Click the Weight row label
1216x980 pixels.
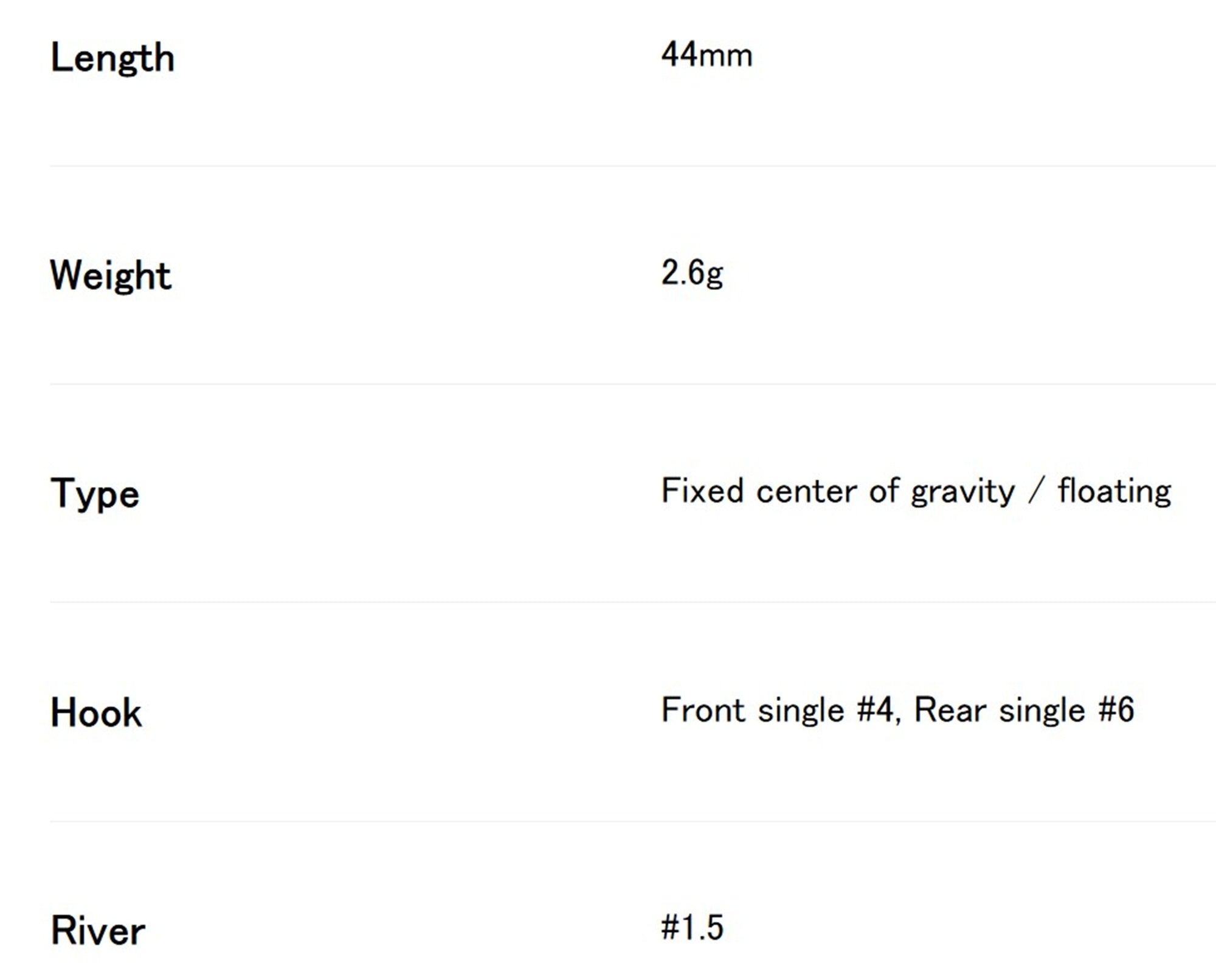pyautogui.click(x=111, y=277)
